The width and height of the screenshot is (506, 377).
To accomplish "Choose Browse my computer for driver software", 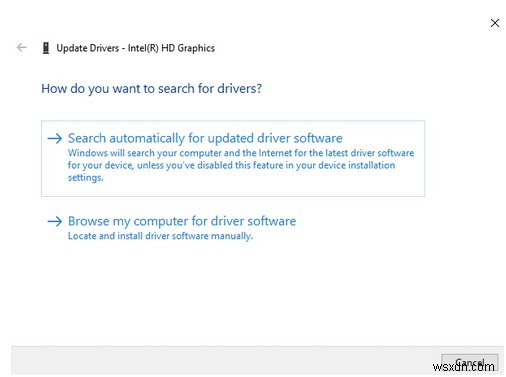I will pyautogui.click(x=182, y=221).
